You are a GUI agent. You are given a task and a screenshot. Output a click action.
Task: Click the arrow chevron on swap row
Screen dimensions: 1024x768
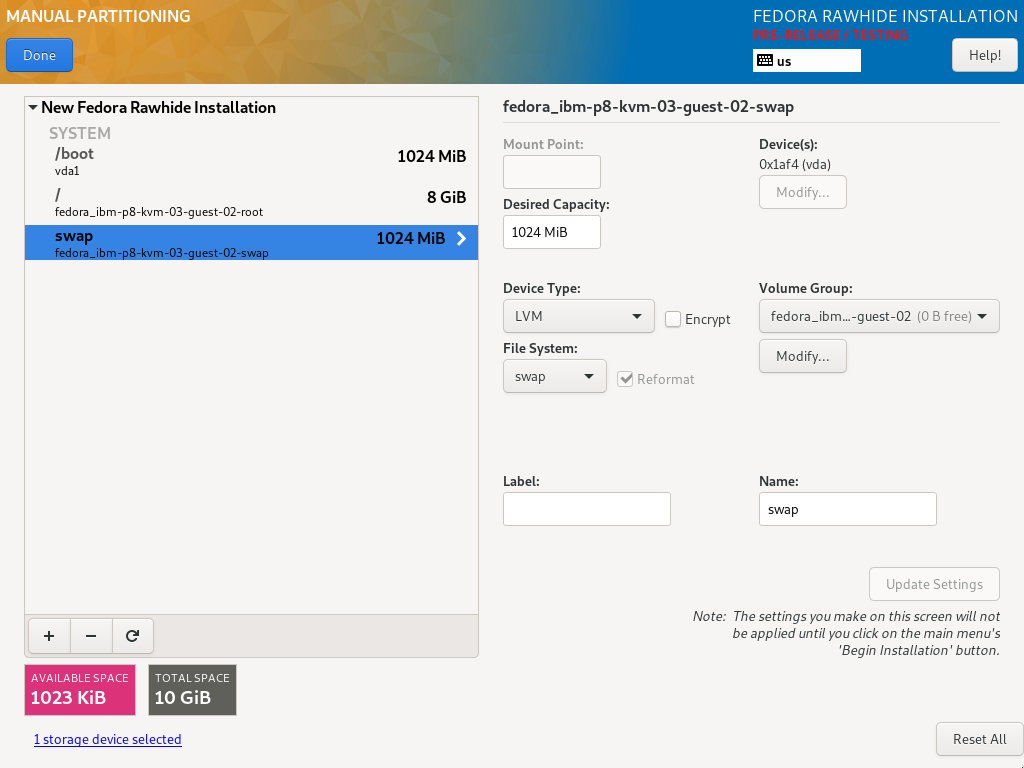pyautogui.click(x=461, y=238)
